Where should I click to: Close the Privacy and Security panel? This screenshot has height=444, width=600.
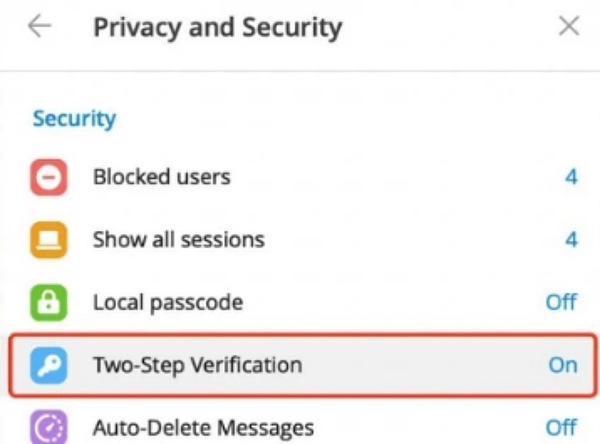click(x=568, y=27)
